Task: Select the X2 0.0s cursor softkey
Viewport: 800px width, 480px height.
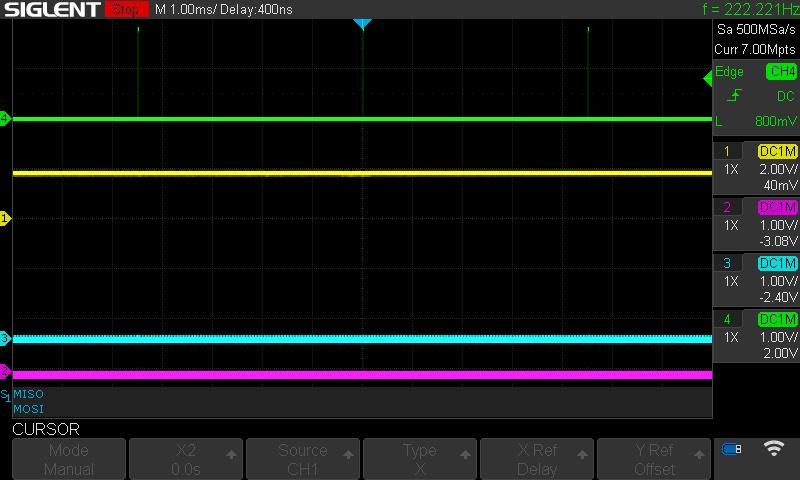Action: [x=186, y=459]
